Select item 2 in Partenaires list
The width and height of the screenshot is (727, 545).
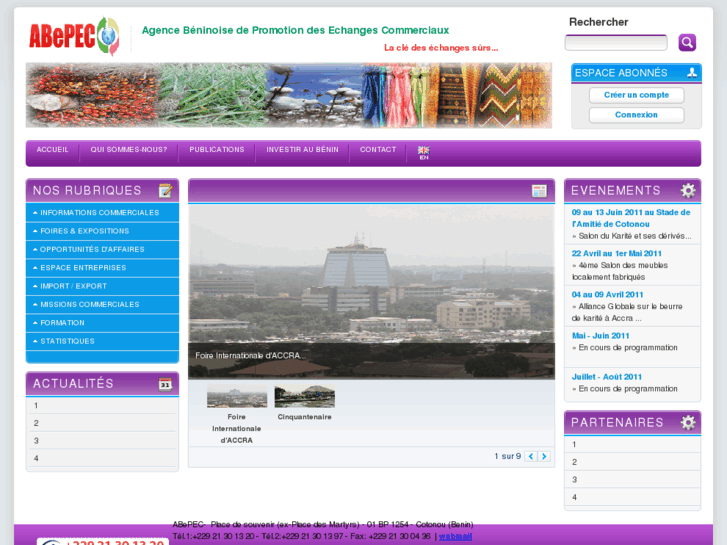[632, 462]
